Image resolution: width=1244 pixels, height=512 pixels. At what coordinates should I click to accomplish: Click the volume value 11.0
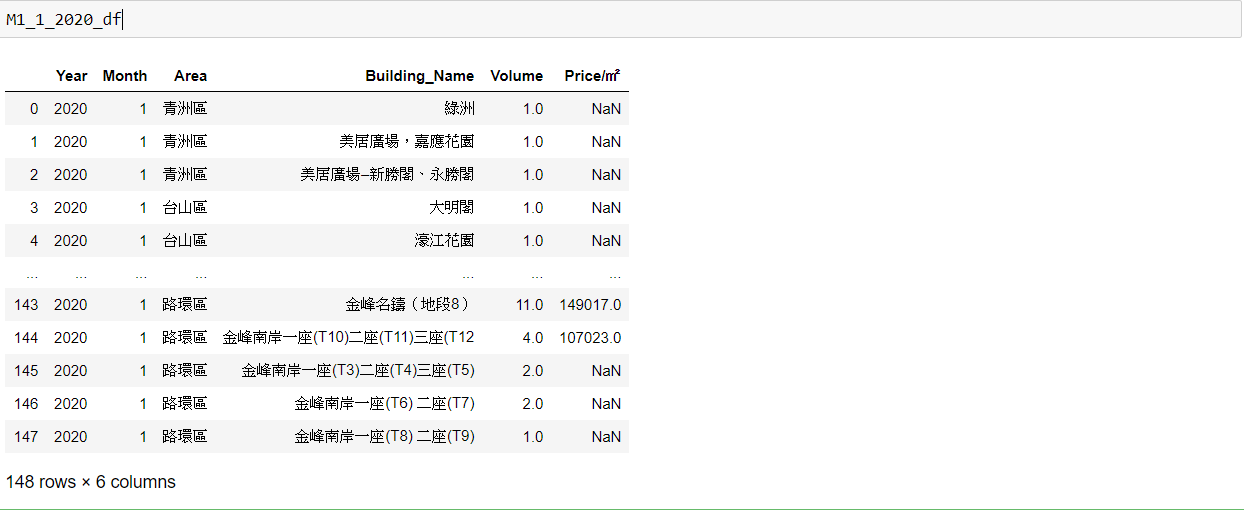(x=530, y=305)
